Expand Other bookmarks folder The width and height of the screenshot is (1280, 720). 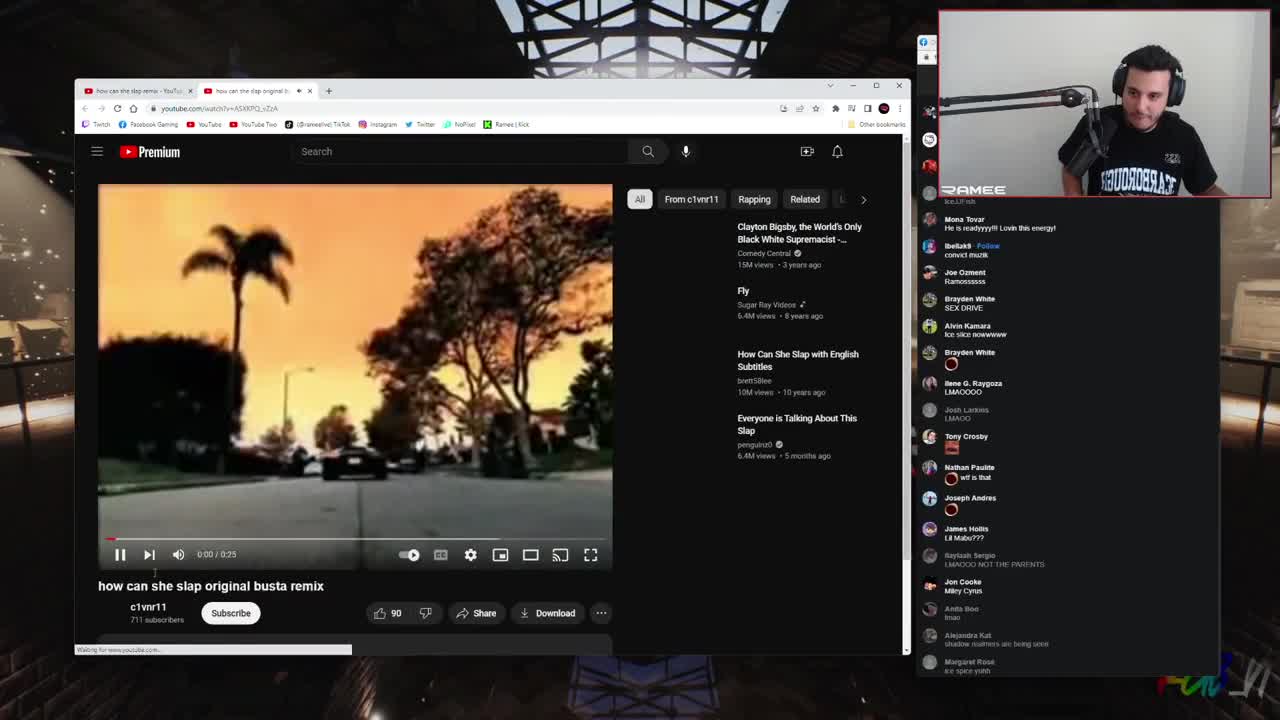(875, 124)
